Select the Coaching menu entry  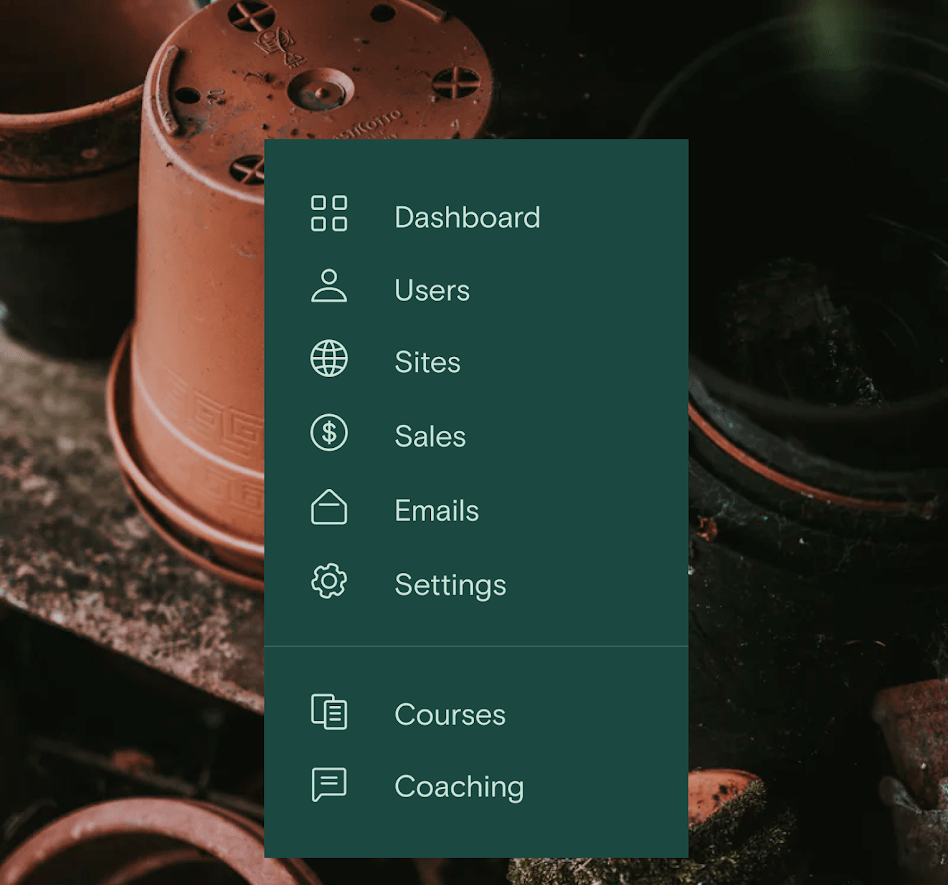click(459, 788)
